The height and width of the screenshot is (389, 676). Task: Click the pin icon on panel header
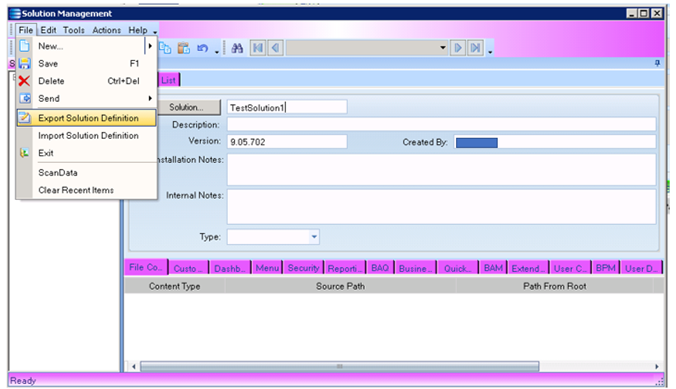point(657,63)
